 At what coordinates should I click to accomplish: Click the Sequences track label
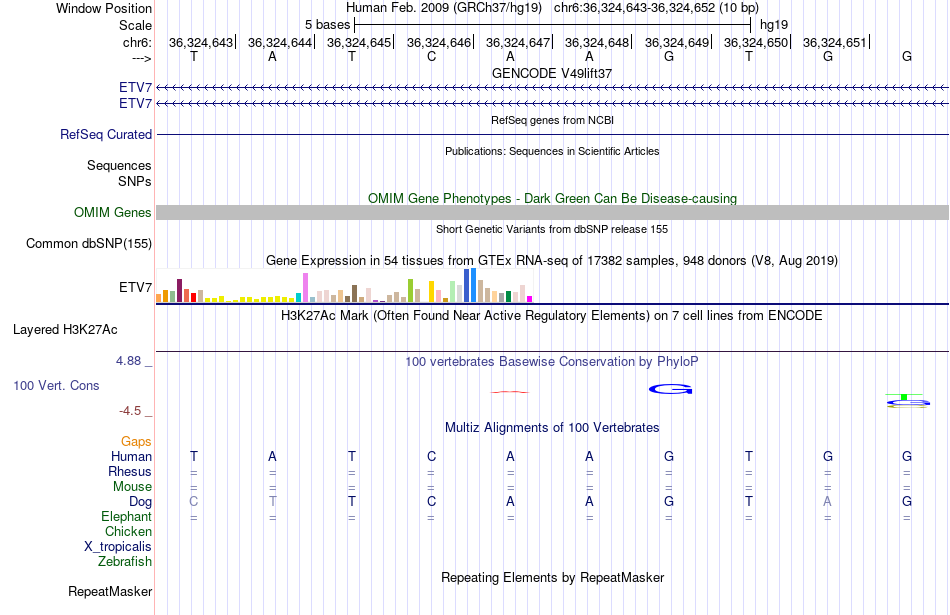[x=119, y=165]
